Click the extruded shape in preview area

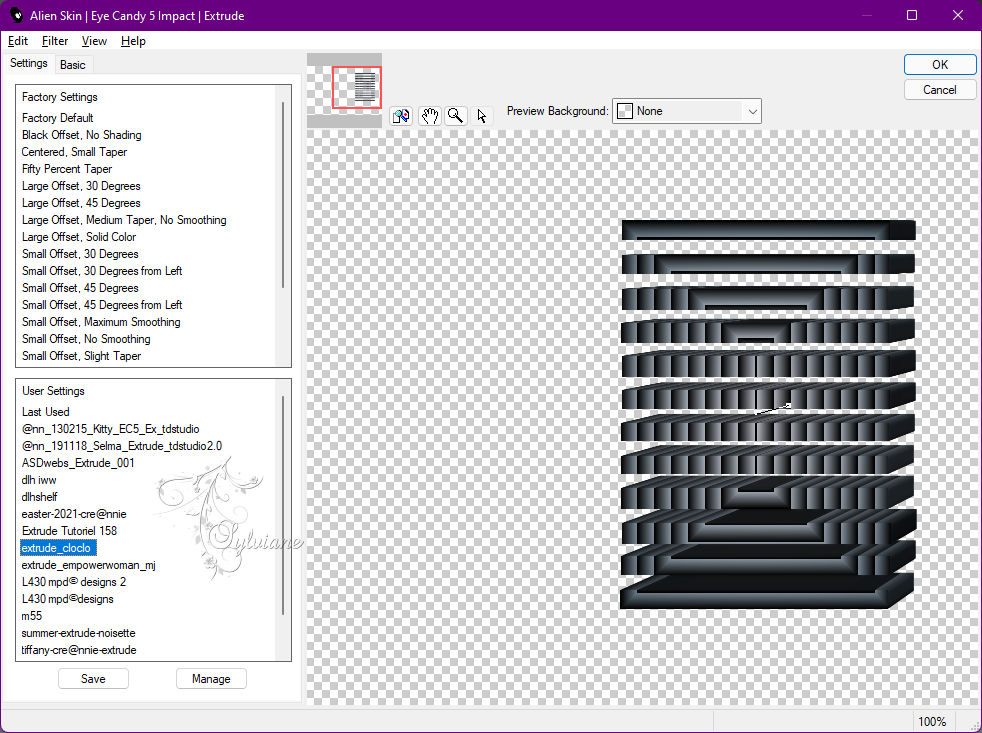[768, 413]
